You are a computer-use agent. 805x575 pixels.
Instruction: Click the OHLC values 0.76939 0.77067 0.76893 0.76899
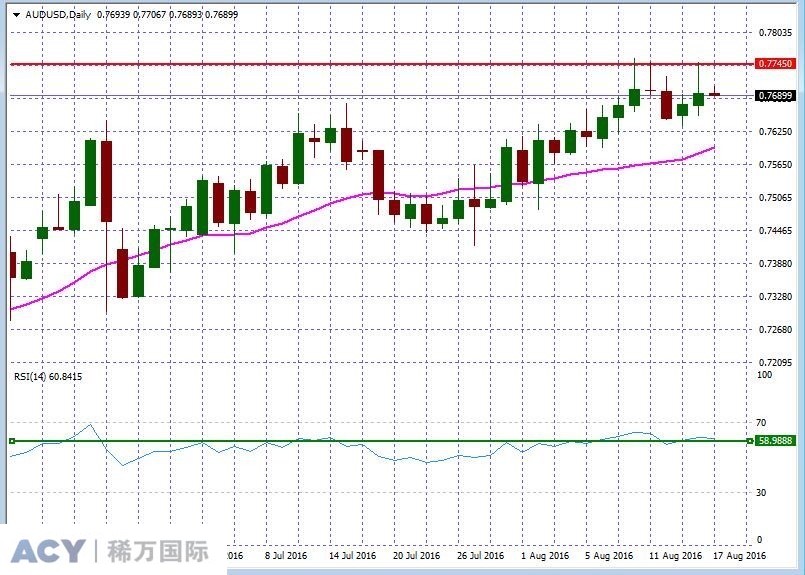coord(167,14)
